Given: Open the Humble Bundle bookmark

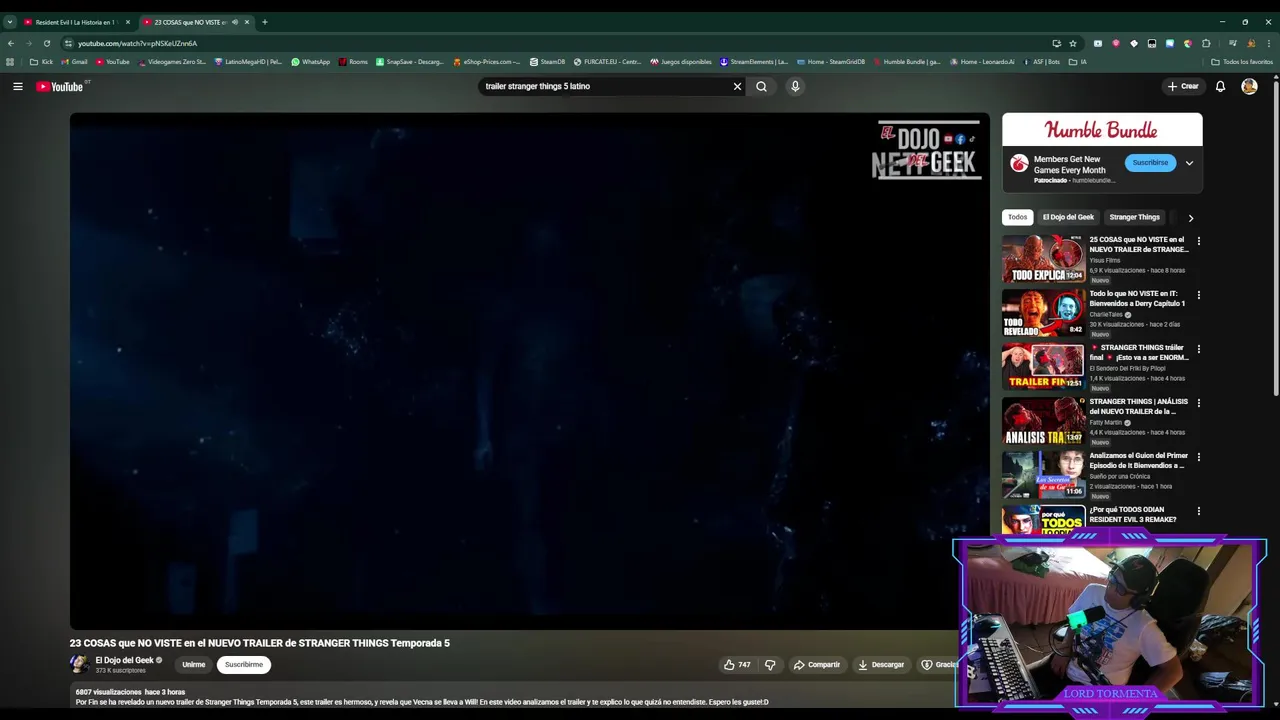Looking at the screenshot, I should [907, 62].
